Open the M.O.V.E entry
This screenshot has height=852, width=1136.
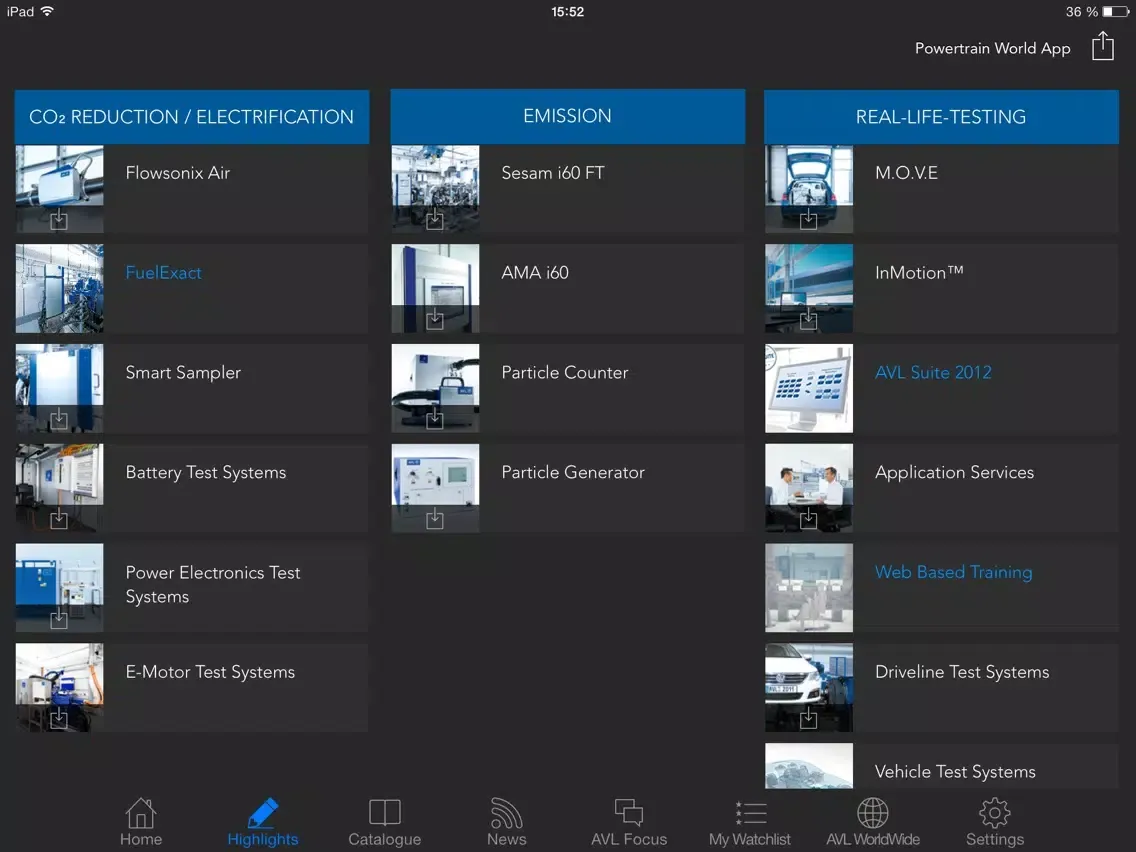tap(942, 189)
